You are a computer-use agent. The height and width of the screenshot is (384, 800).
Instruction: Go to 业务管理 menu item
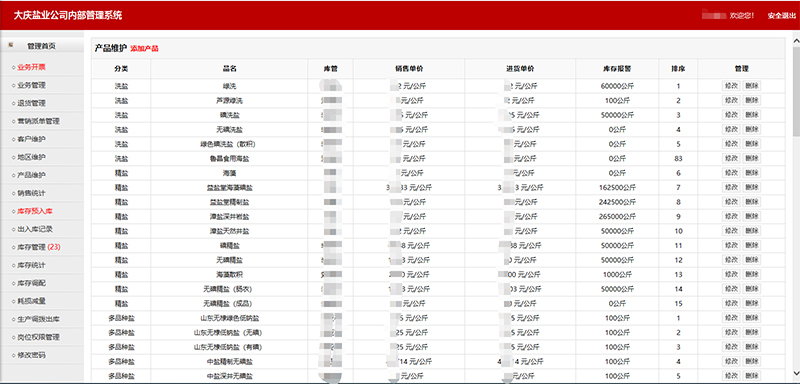[32, 85]
